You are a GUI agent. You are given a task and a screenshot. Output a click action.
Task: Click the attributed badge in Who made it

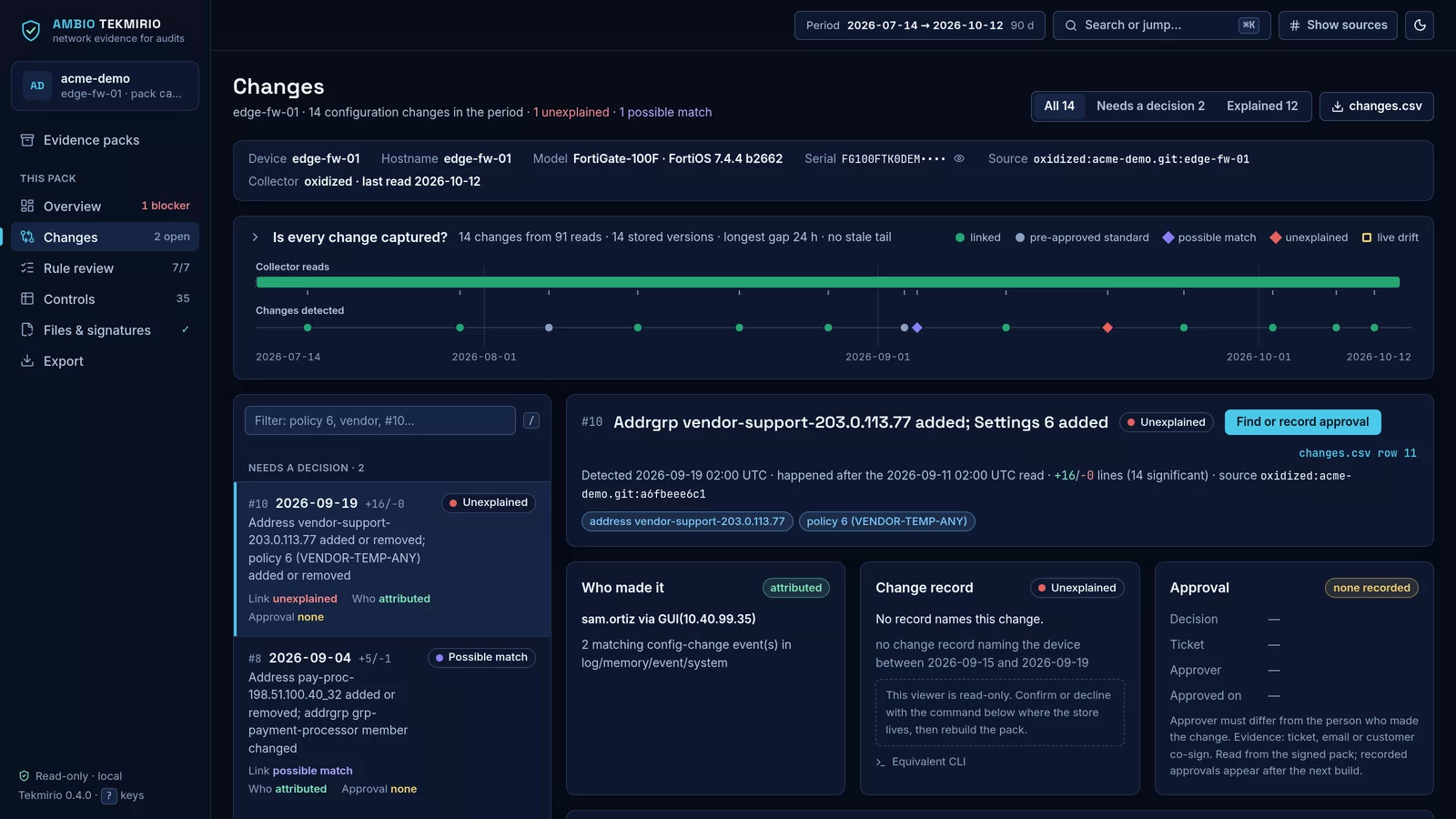(796, 588)
